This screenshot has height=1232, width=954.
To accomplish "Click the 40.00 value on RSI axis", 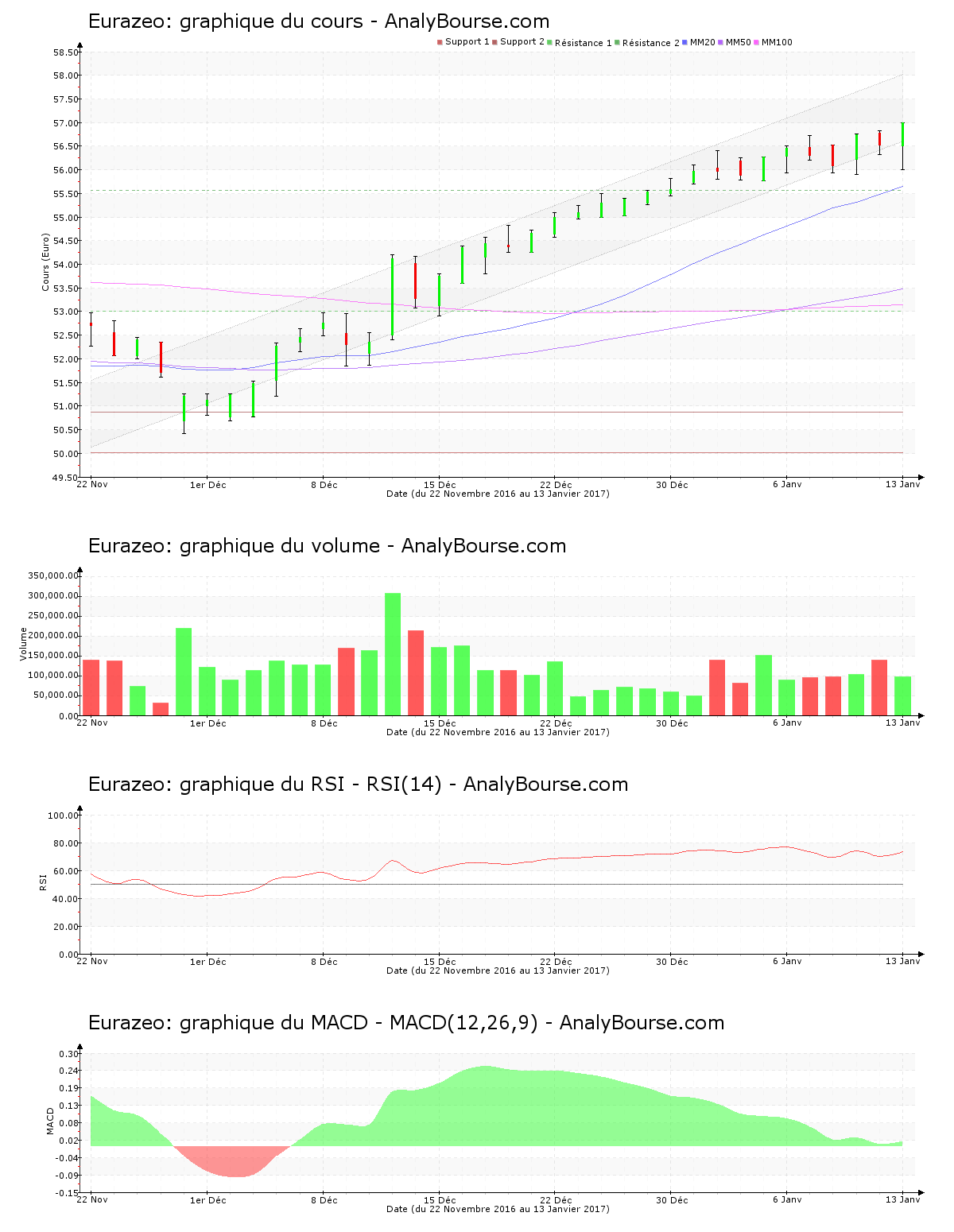I will (x=66, y=899).
